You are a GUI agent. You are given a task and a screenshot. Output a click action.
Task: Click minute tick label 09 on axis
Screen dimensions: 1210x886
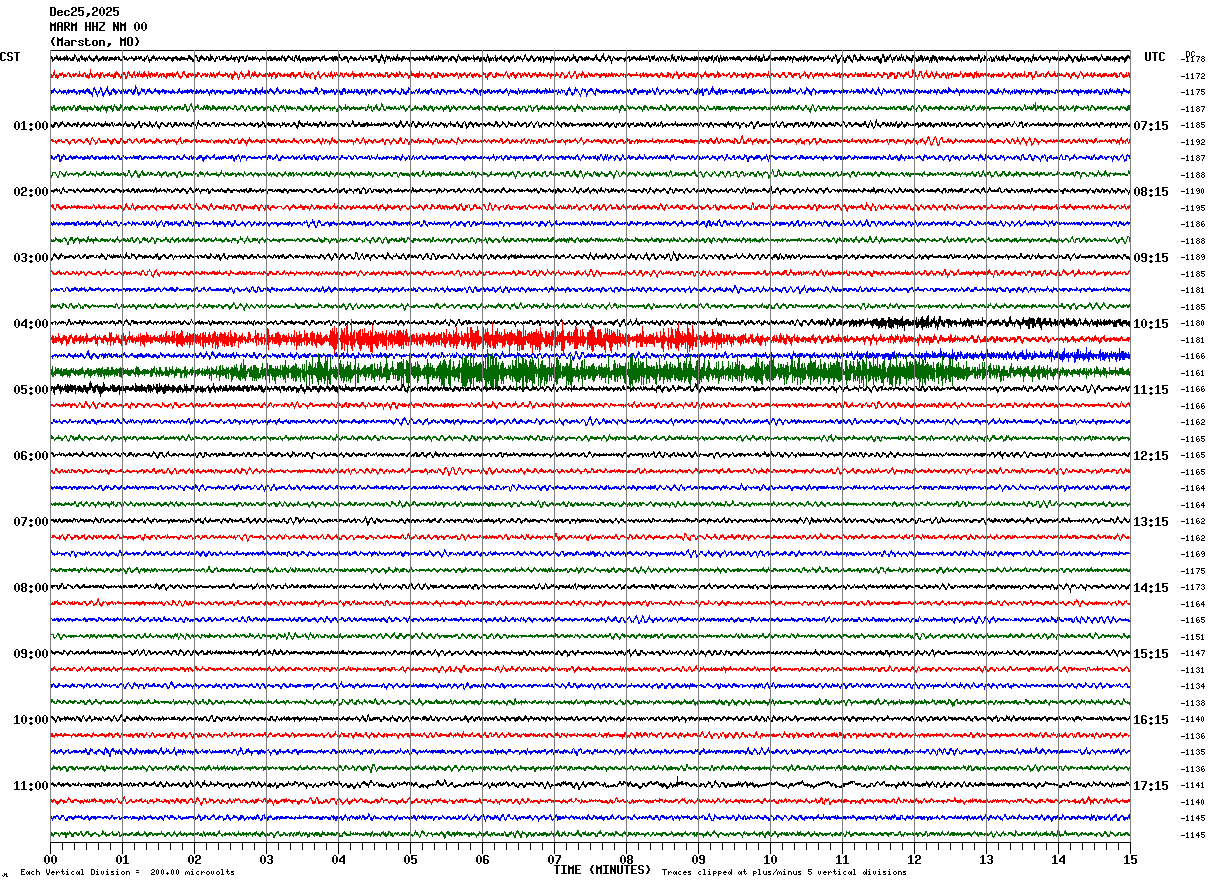(x=698, y=859)
